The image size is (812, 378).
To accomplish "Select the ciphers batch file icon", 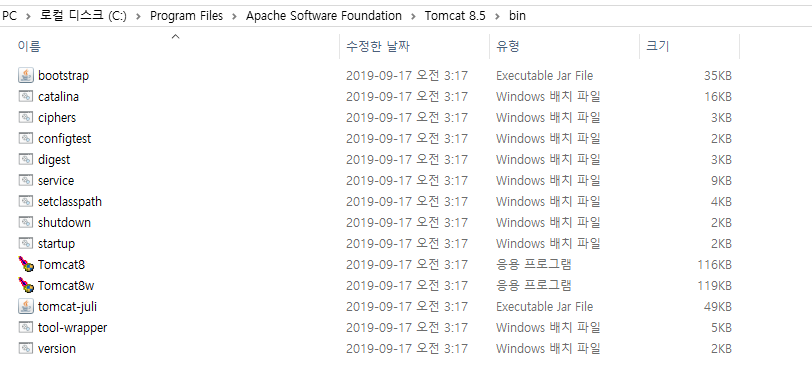I will coord(26,118).
